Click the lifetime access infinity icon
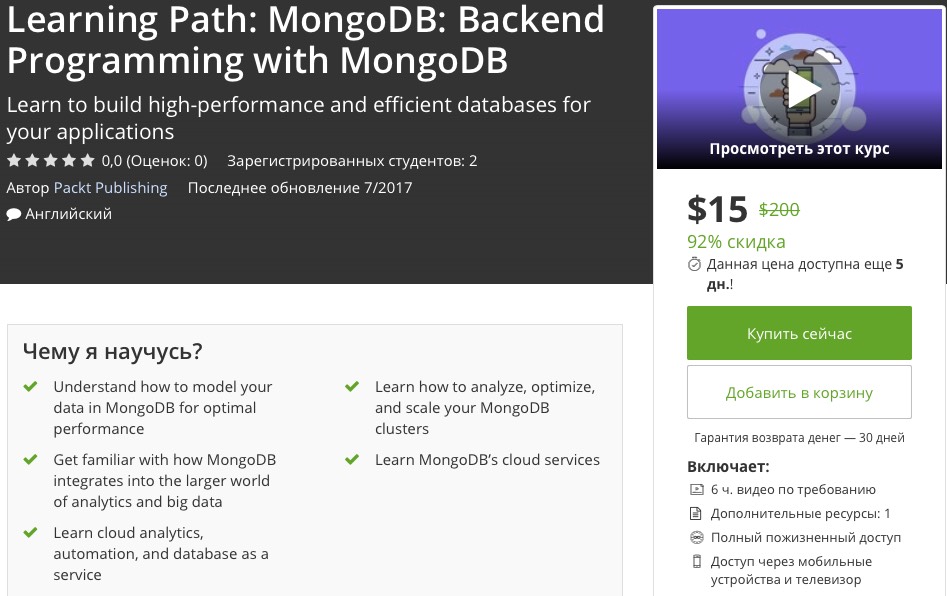Screen dimensions: 947x596 696,538
